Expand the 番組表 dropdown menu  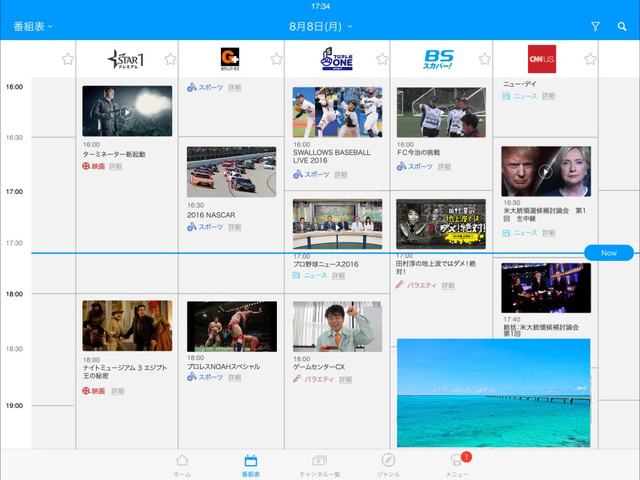[x=33, y=26]
